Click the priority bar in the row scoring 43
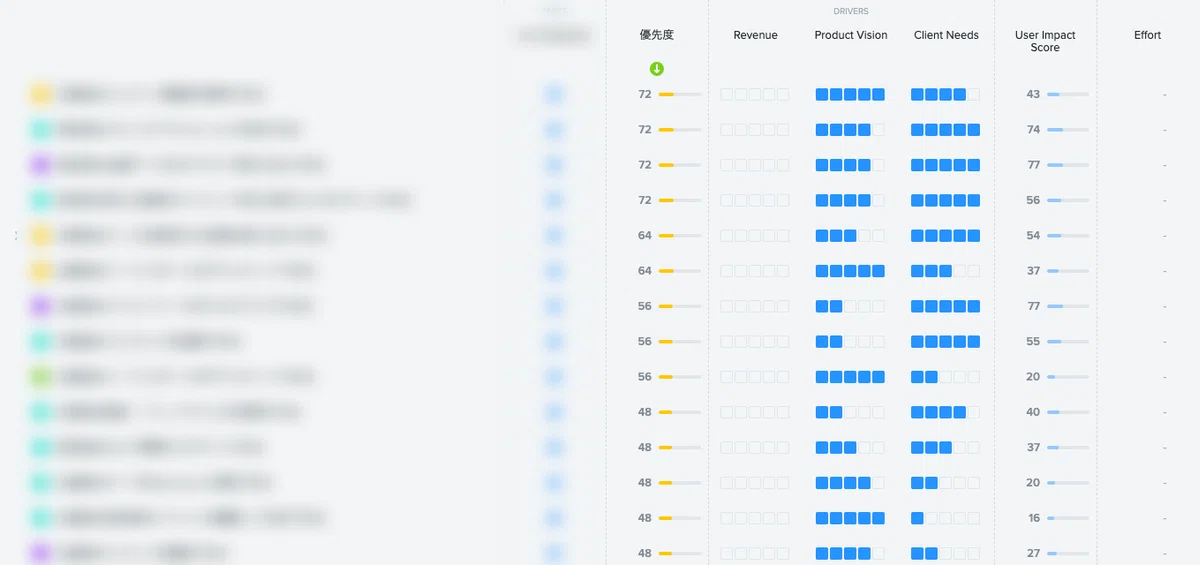The image size is (1200, 565). 680,95
